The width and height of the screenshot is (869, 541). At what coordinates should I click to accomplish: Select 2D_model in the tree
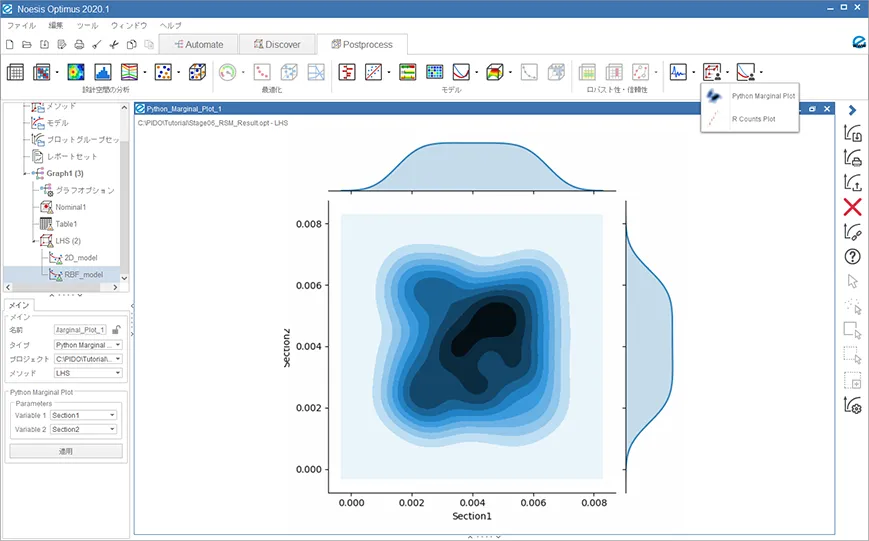click(x=83, y=257)
